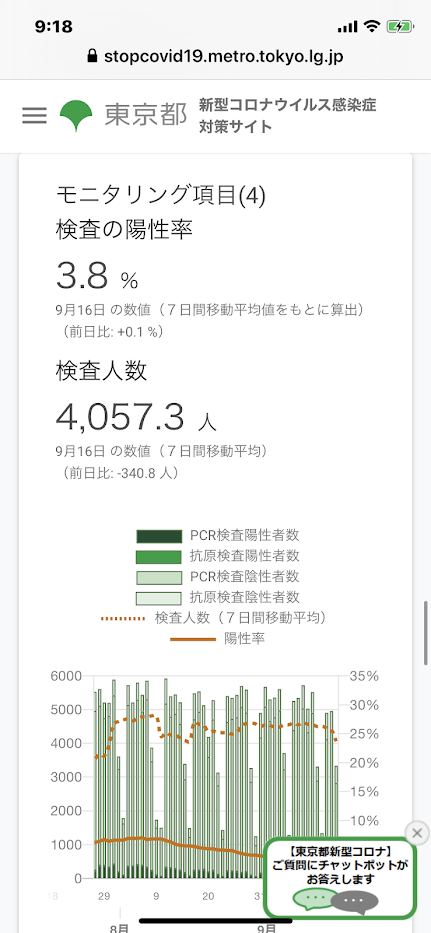Open the hamburger navigation menu

(34, 115)
